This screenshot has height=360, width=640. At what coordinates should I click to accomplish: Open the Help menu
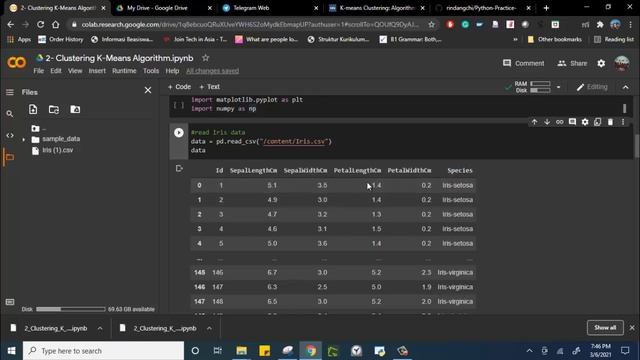point(172,71)
